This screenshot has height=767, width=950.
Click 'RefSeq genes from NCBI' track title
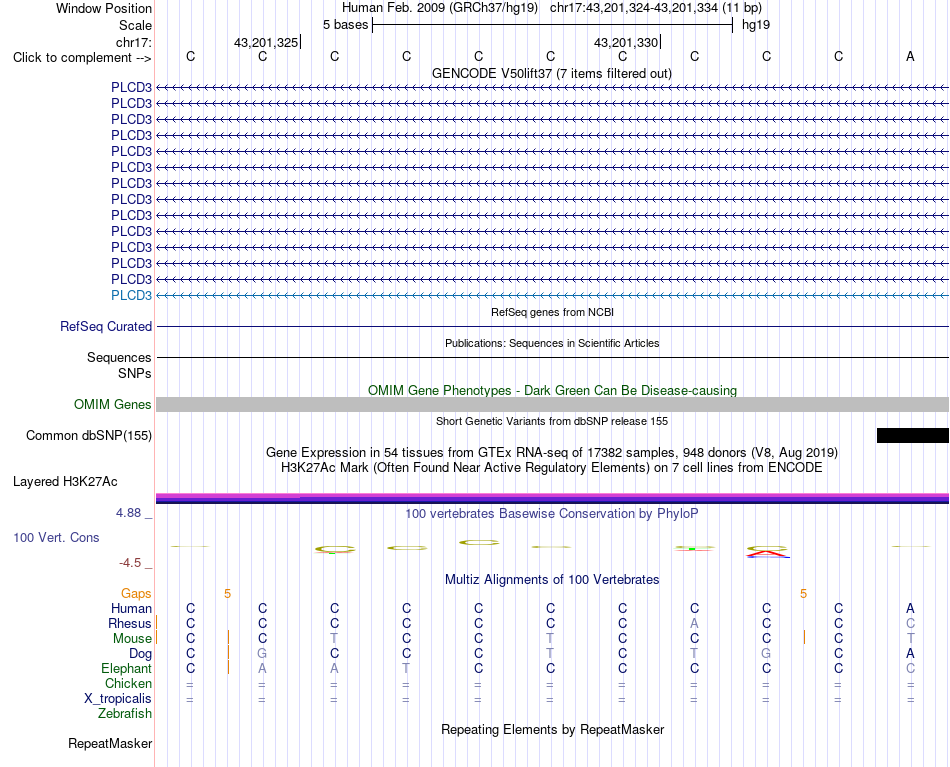point(552,312)
